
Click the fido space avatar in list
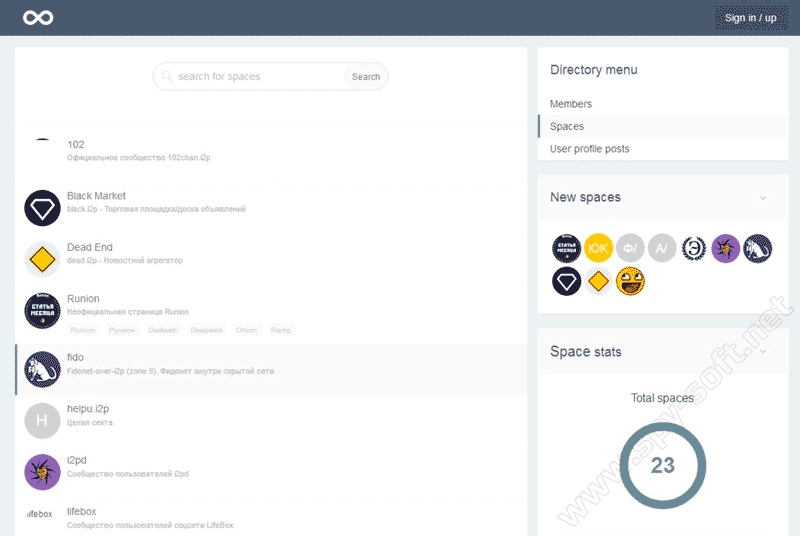42,369
